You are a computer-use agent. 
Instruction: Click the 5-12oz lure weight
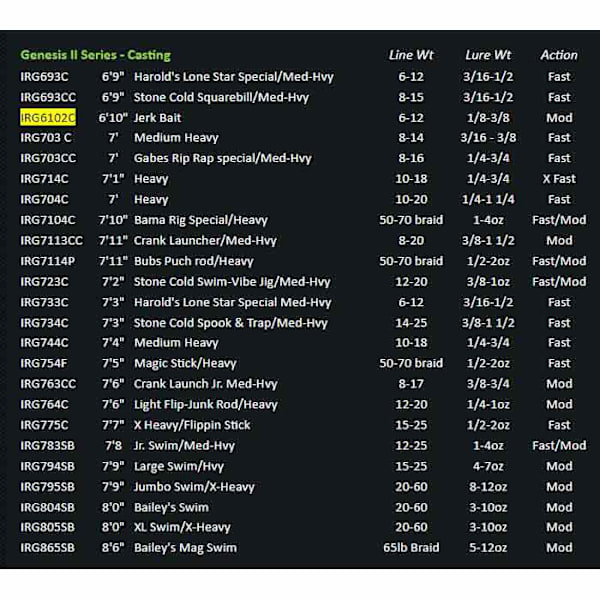[488, 548]
